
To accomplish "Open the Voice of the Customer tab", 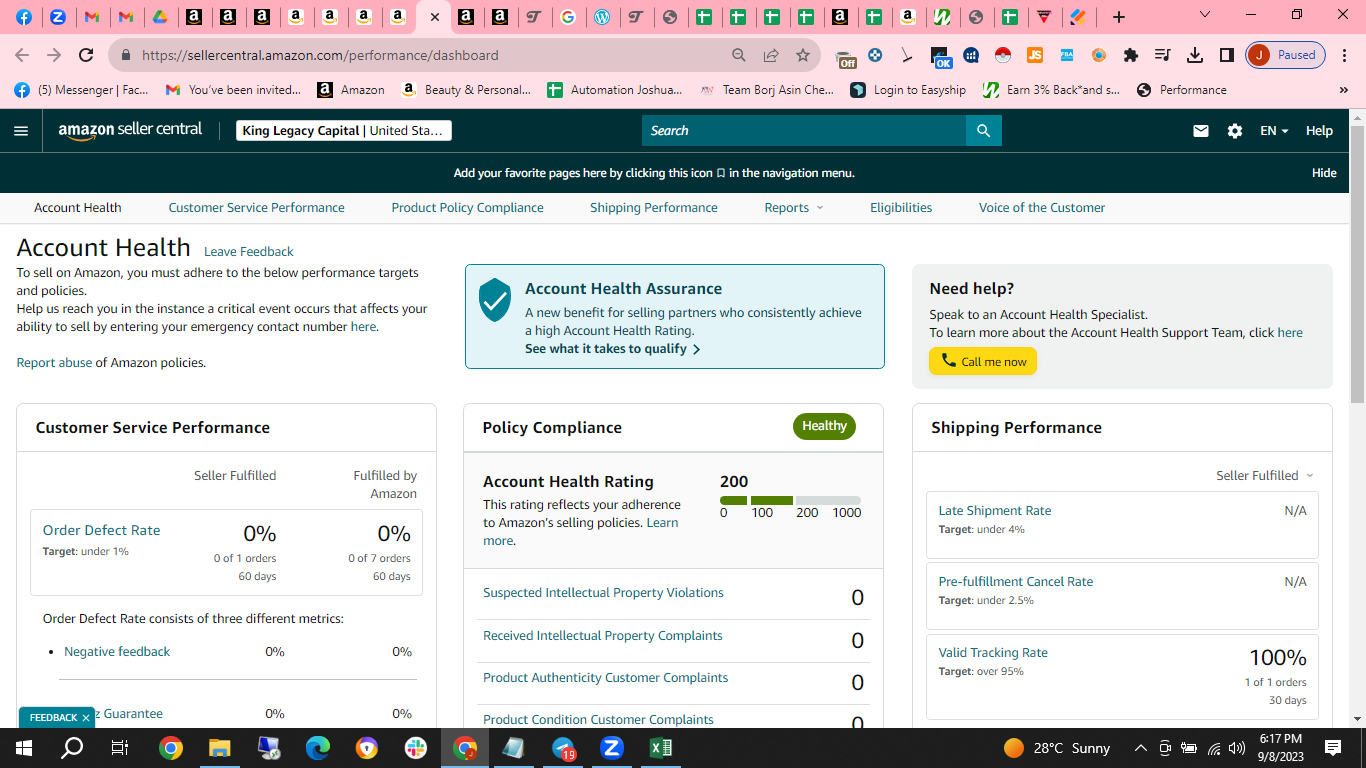I will coord(1042,208).
